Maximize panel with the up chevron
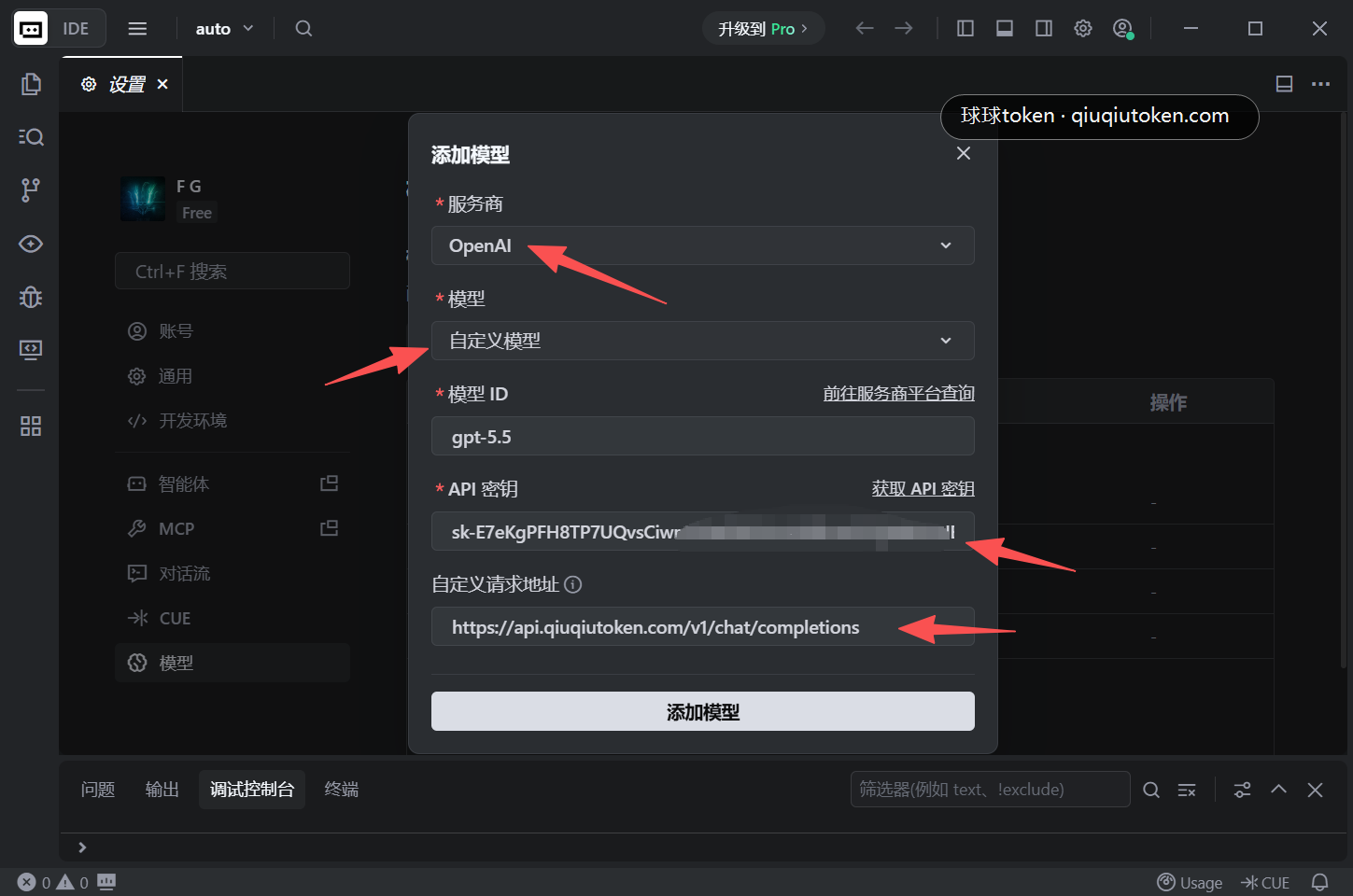Image resolution: width=1353 pixels, height=896 pixels. (1279, 790)
